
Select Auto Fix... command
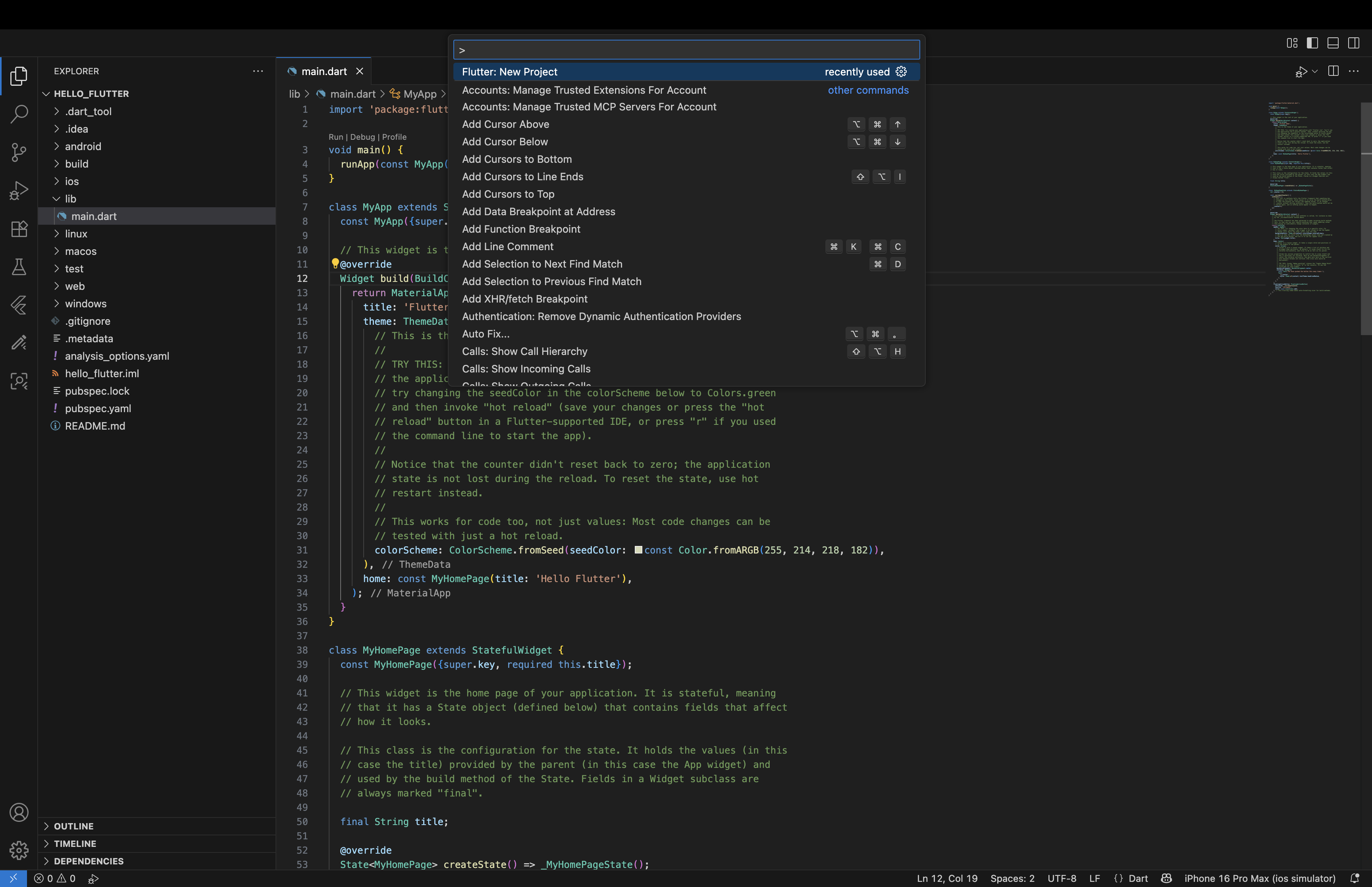[x=686, y=334]
